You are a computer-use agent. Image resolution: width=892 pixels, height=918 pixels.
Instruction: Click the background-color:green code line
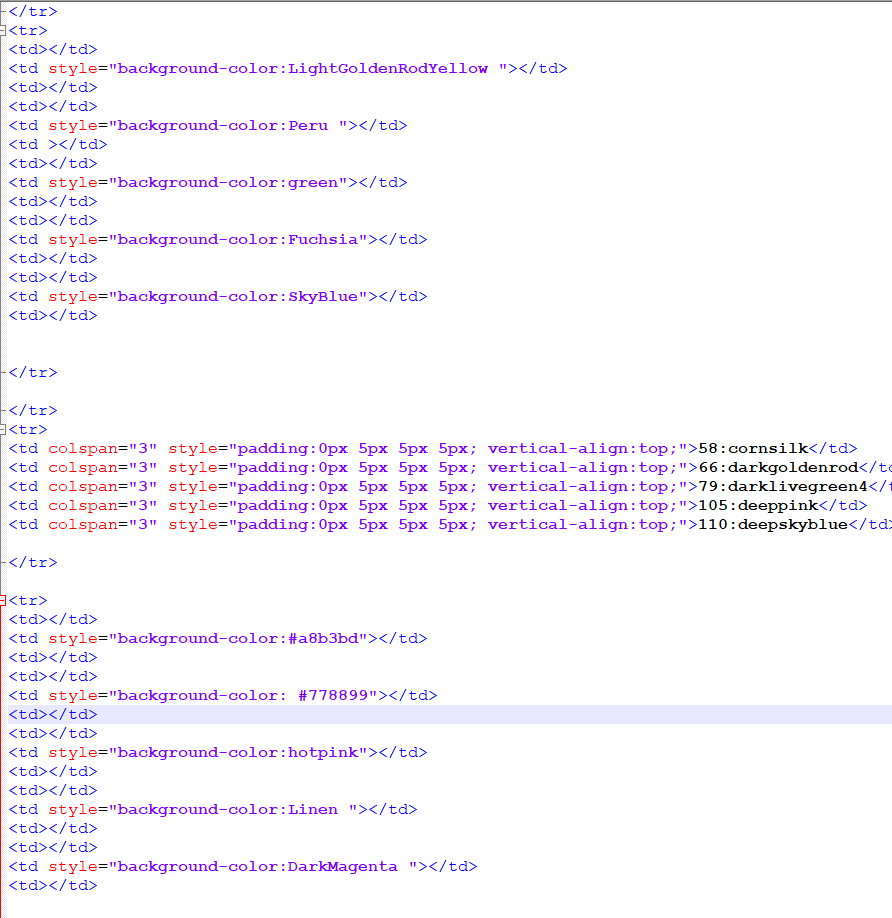pyautogui.click(x=208, y=183)
